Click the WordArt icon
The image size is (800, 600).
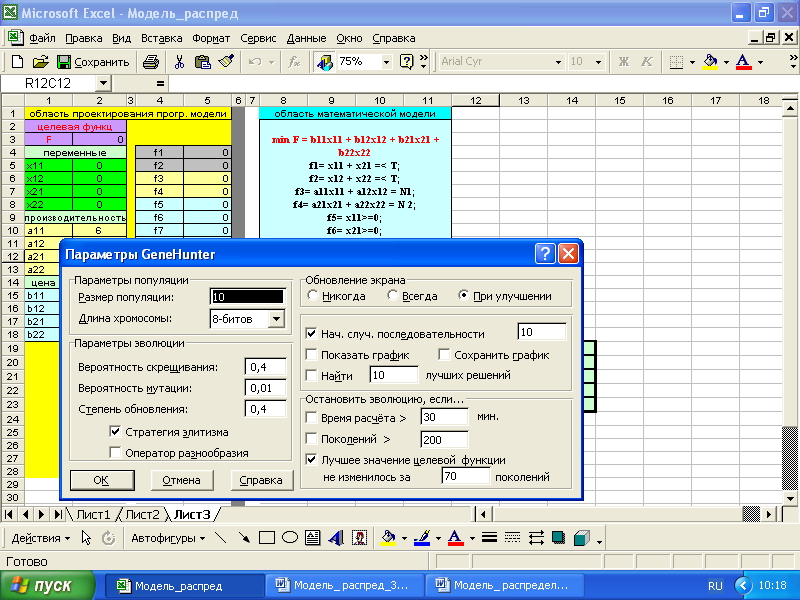coord(336,538)
